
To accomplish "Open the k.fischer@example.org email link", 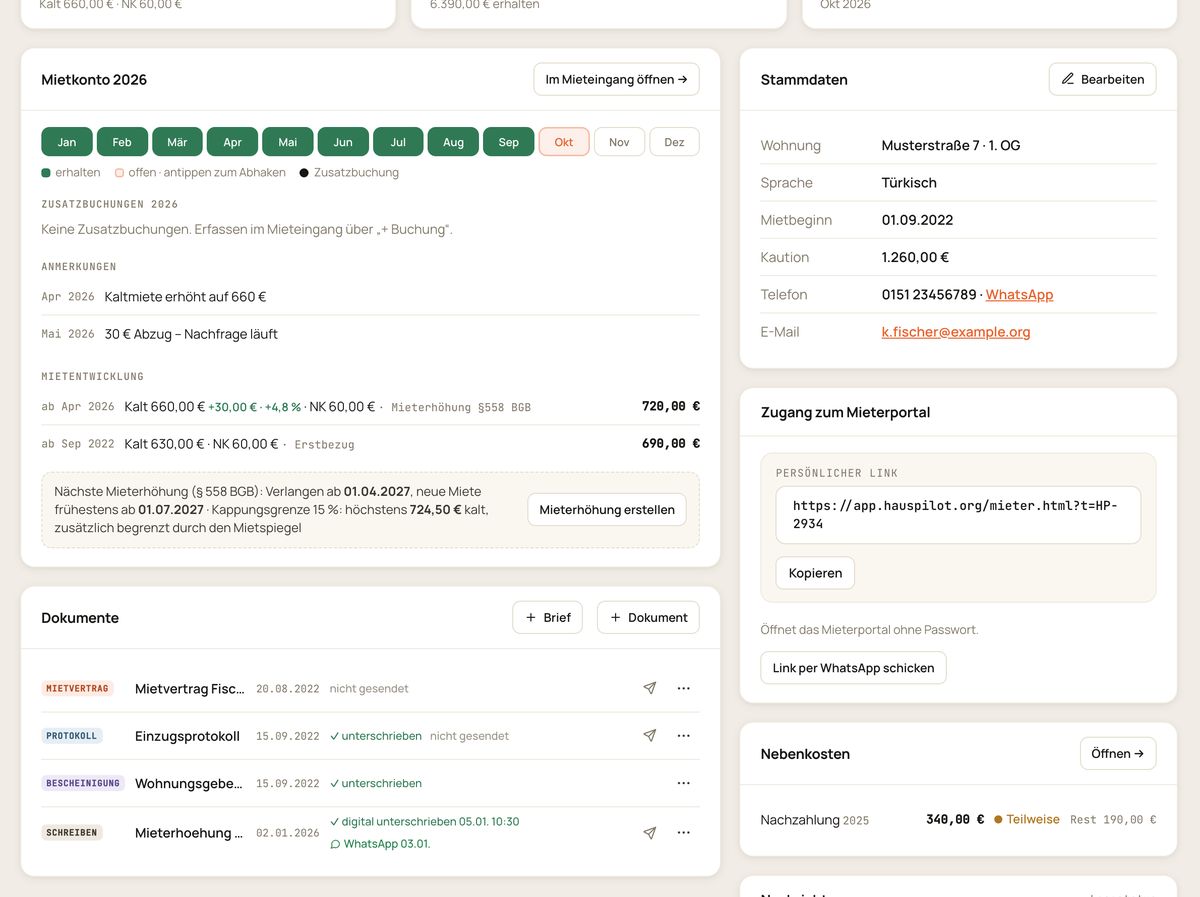I will pyautogui.click(x=955, y=332).
